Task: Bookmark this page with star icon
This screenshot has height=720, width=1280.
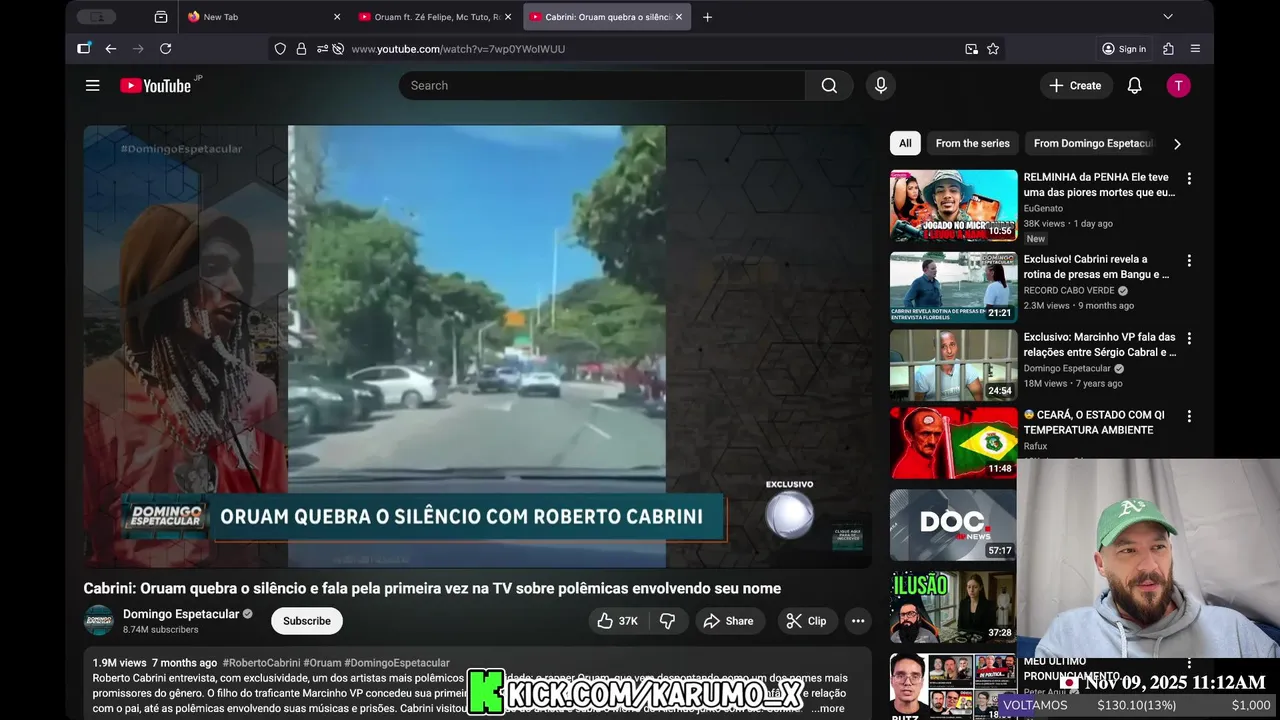Action: pos(993,49)
